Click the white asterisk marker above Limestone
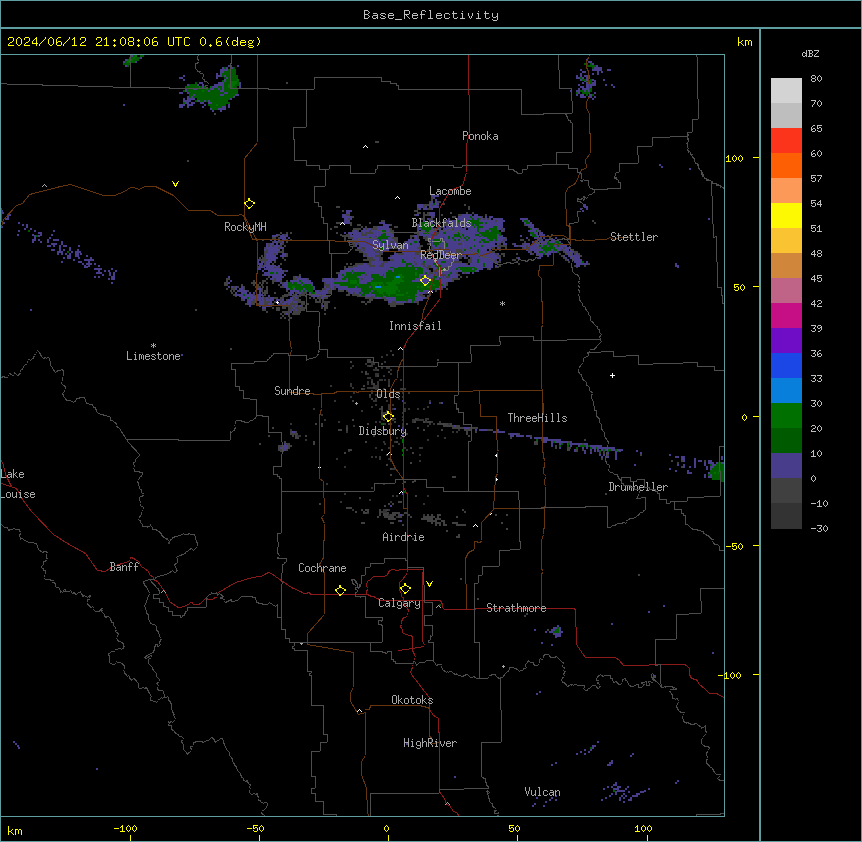 coord(153,346)
